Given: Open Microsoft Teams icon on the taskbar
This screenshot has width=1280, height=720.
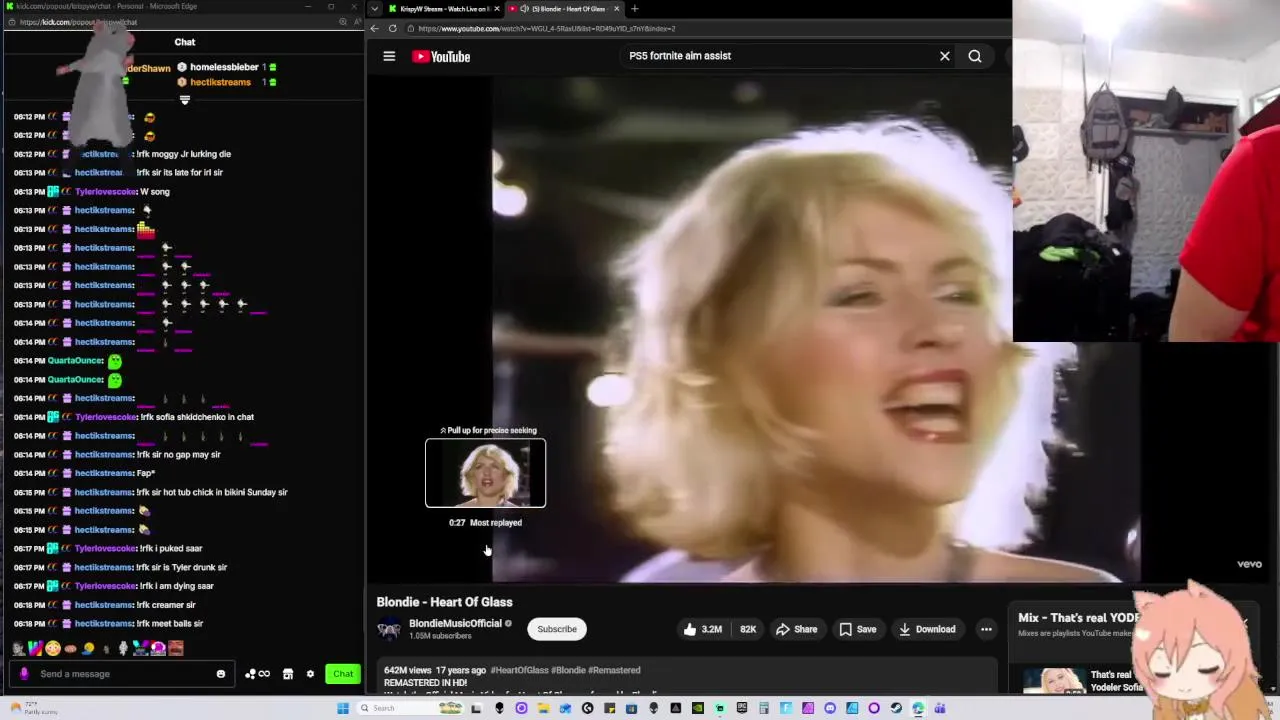Looking at the screenshot, I should coord(940,708).
